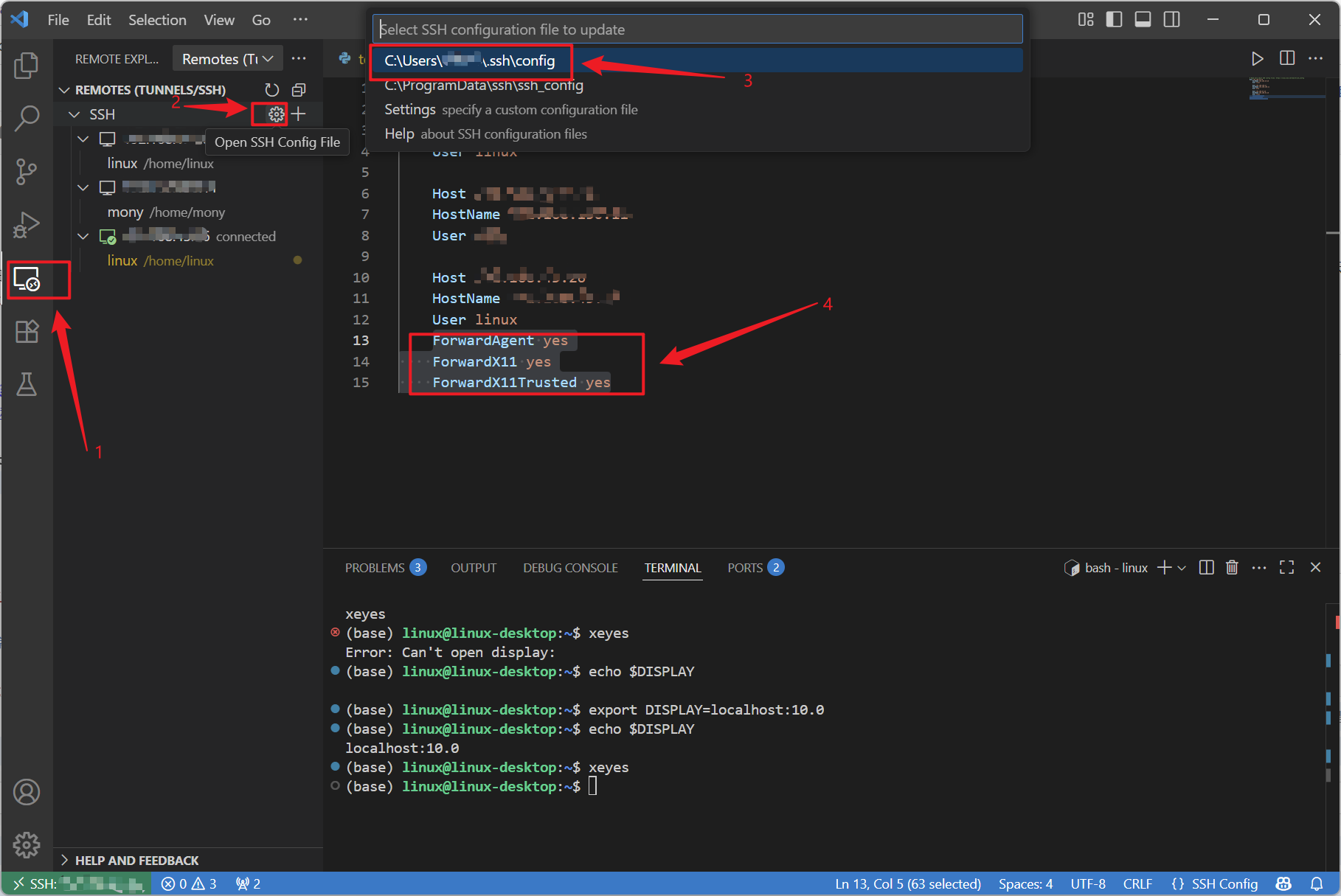
Task: Collapse the Remotes (Tunnels/SSH) section
Action: (x=64, y=90)
